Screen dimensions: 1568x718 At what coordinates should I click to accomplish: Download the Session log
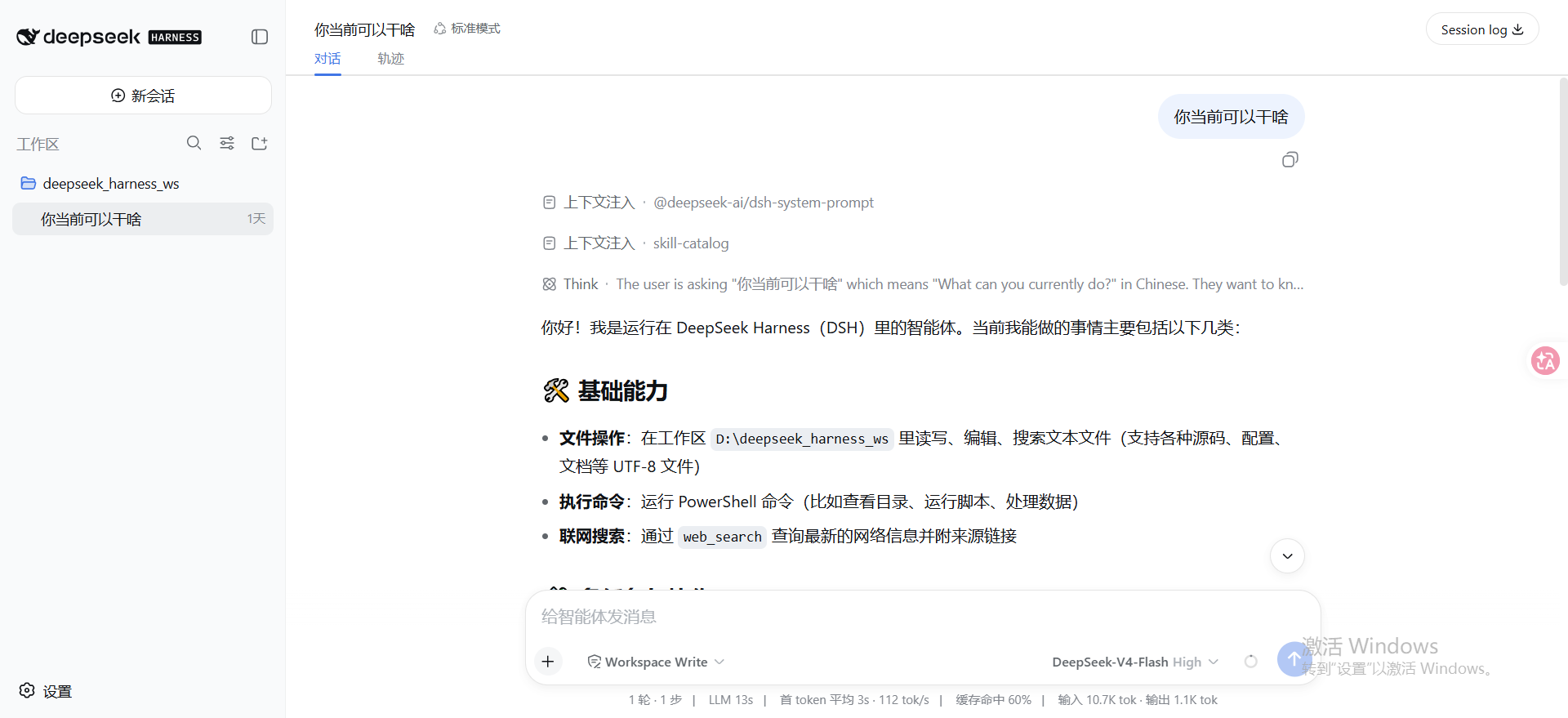coord(1482,29)
